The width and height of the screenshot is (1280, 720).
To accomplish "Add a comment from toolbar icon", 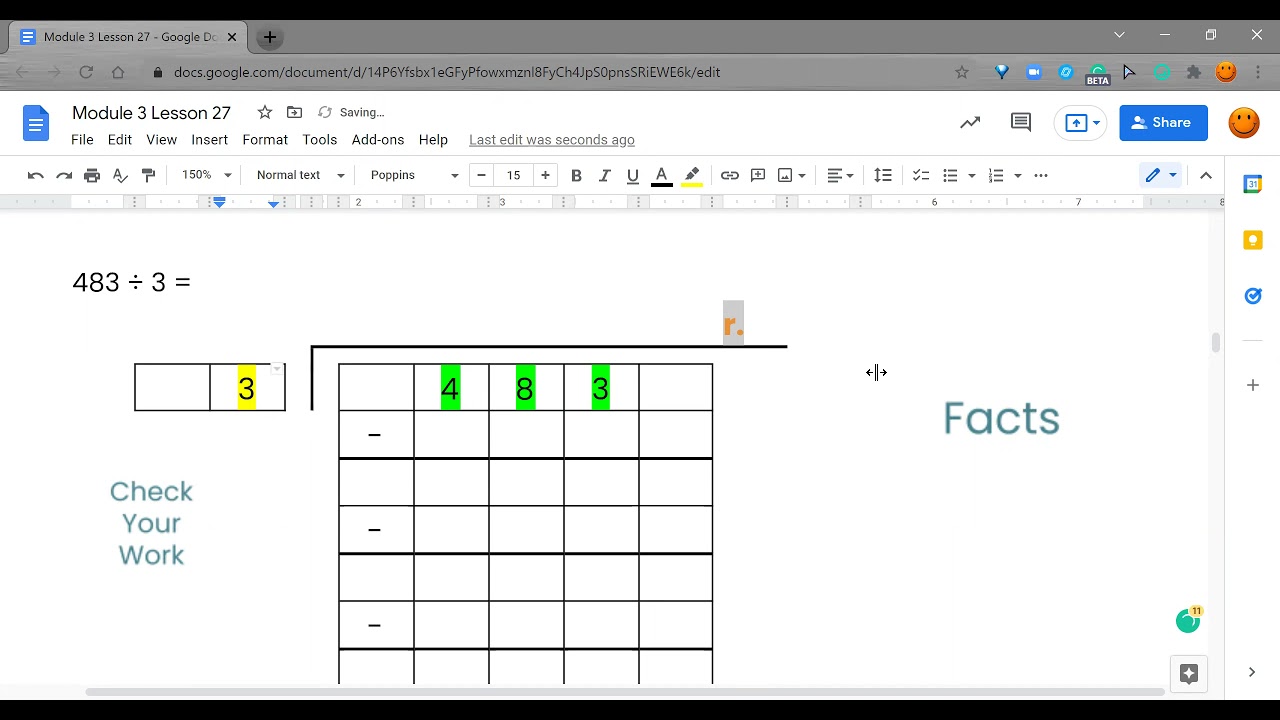I will click(x=758, y=175).
